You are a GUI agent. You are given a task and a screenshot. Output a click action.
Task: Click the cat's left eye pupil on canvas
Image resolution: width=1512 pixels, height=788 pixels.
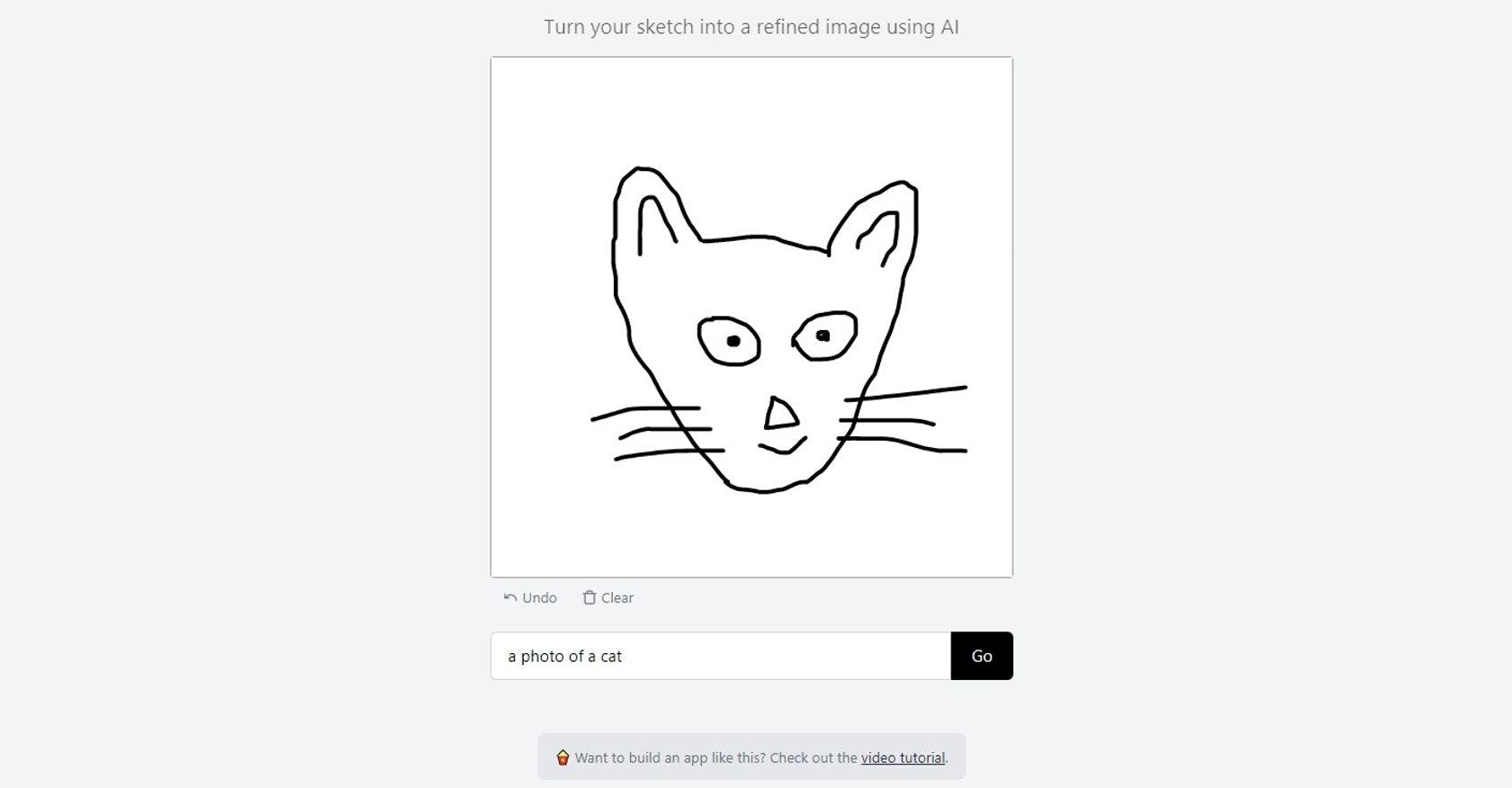coord(733,341)
